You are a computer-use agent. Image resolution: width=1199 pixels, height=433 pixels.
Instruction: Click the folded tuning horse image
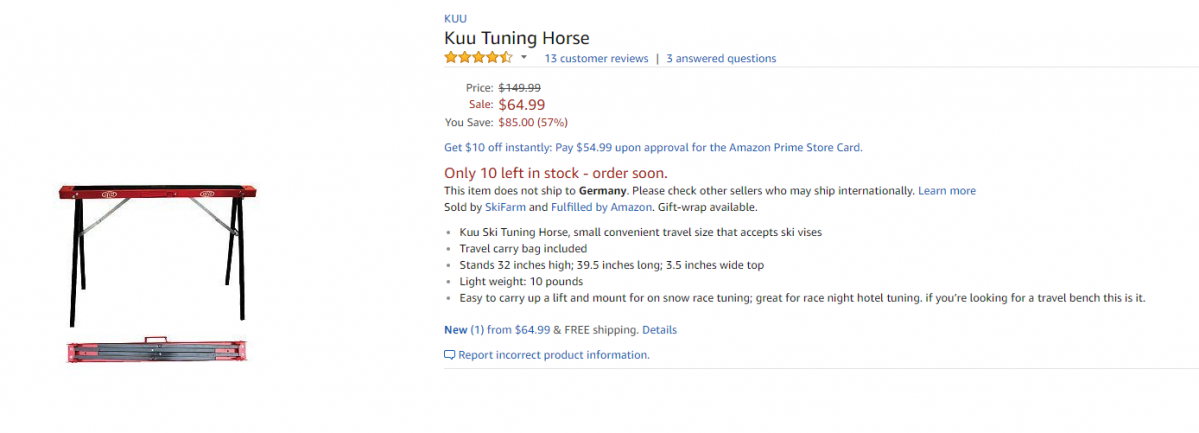point(155,350)
